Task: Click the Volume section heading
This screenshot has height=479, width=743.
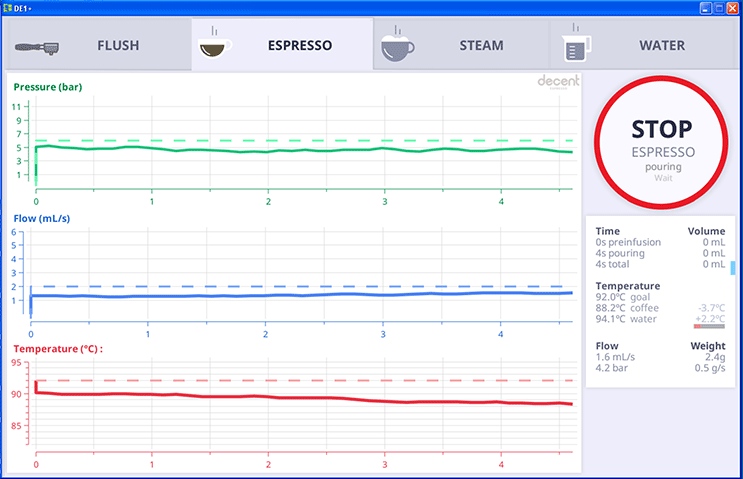Action: click(x=706, y=231)
